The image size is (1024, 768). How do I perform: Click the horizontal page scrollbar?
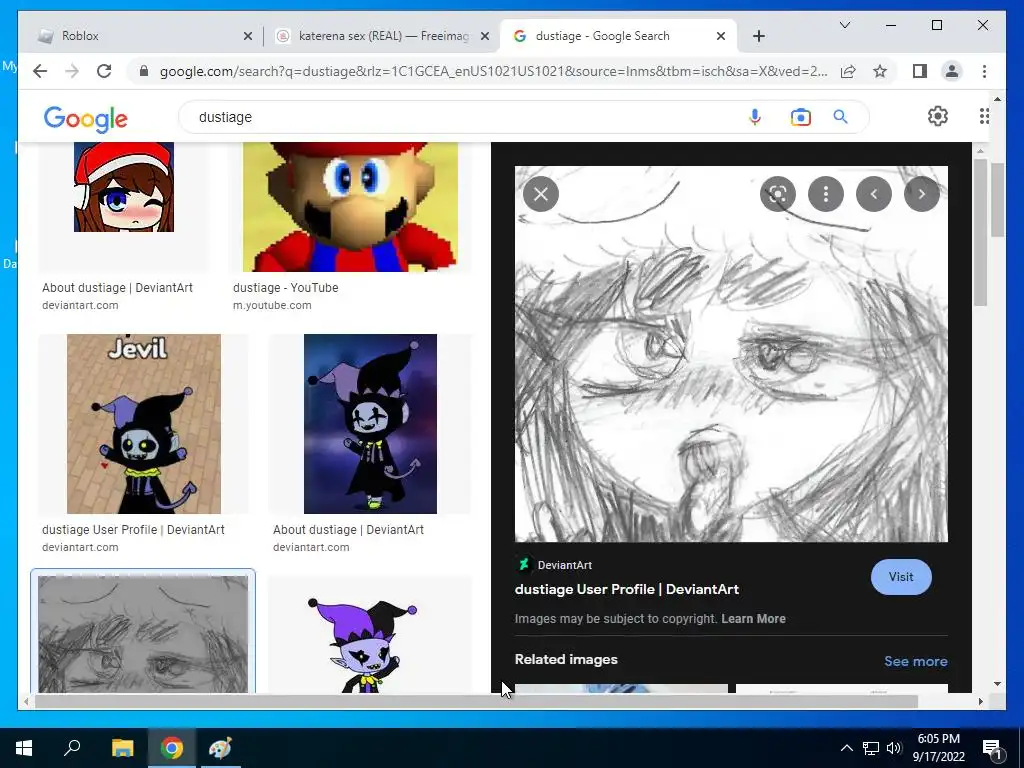[x=477, y=701]
